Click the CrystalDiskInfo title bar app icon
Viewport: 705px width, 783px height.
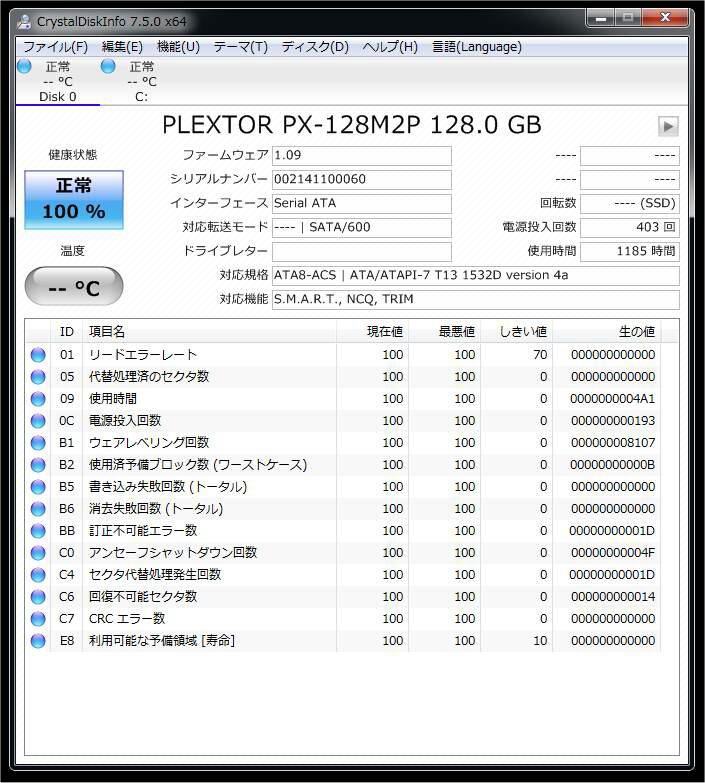24,21
